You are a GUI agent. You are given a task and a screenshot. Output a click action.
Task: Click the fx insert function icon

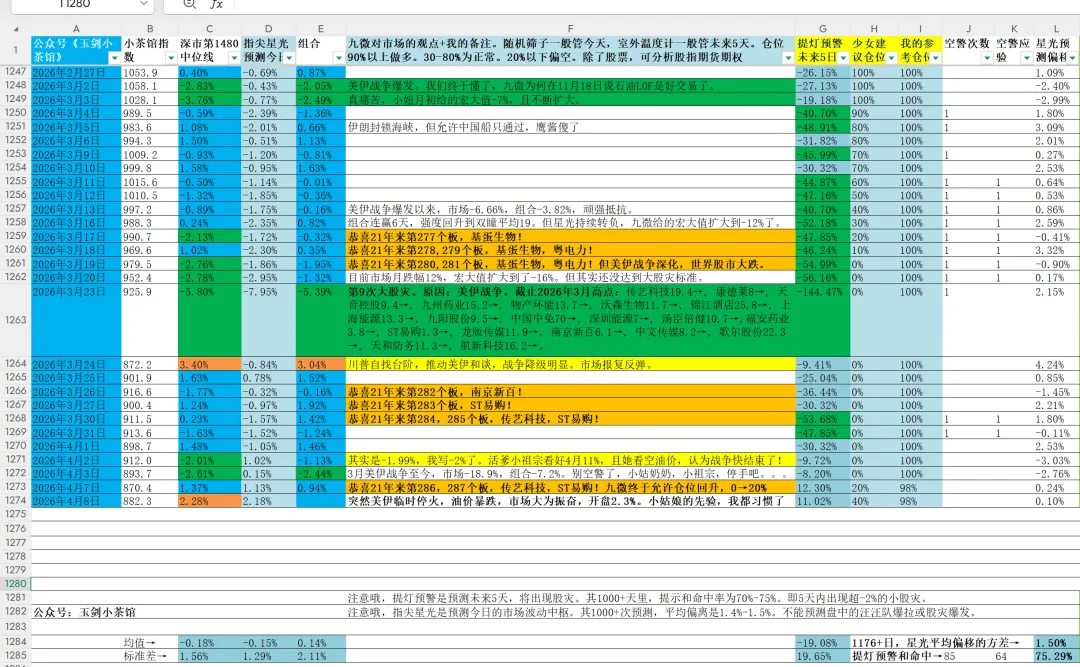pos(215,5)
